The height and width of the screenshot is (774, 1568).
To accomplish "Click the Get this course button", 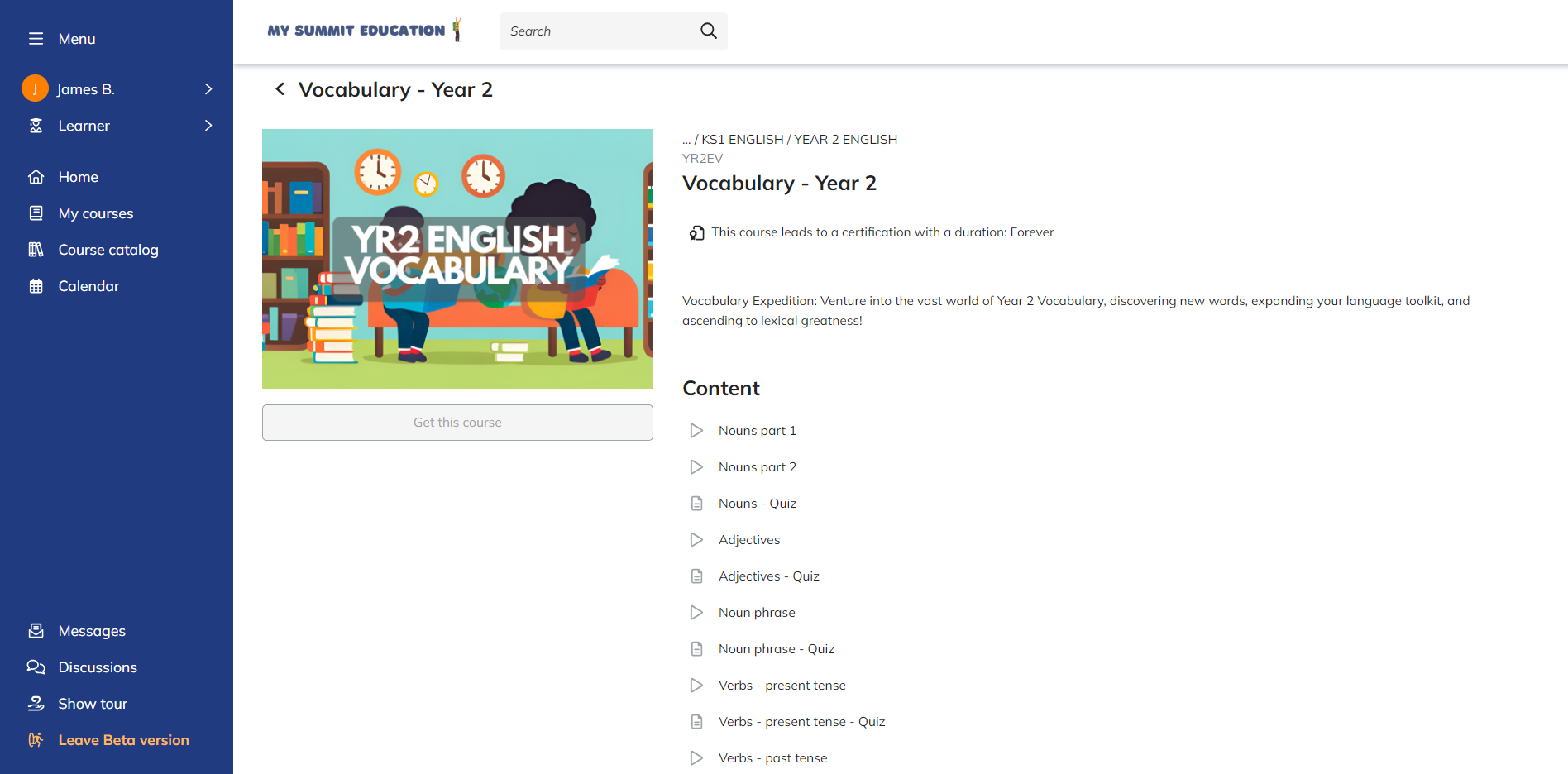I will 457,423.
